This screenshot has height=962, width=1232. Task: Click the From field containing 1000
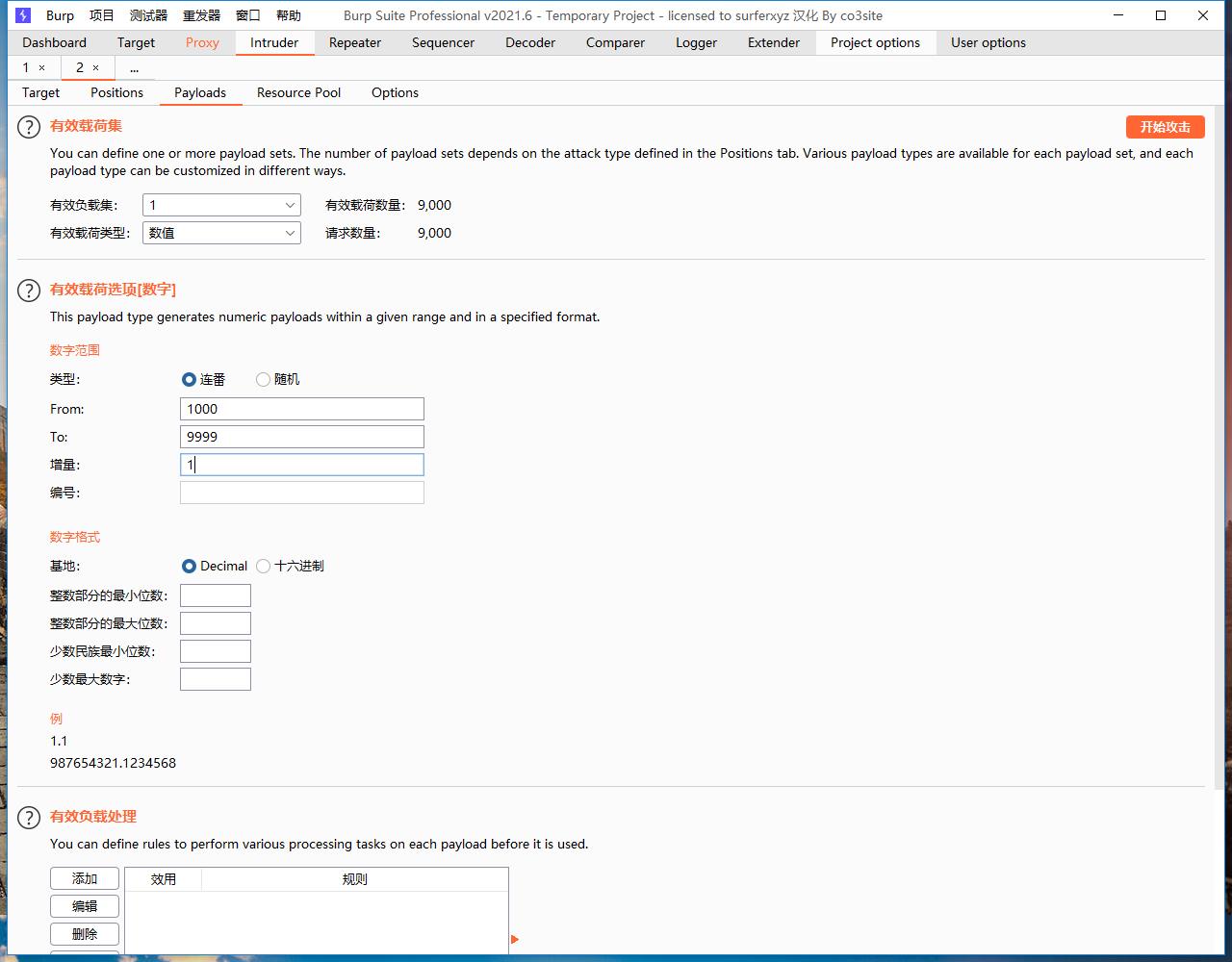302,409
